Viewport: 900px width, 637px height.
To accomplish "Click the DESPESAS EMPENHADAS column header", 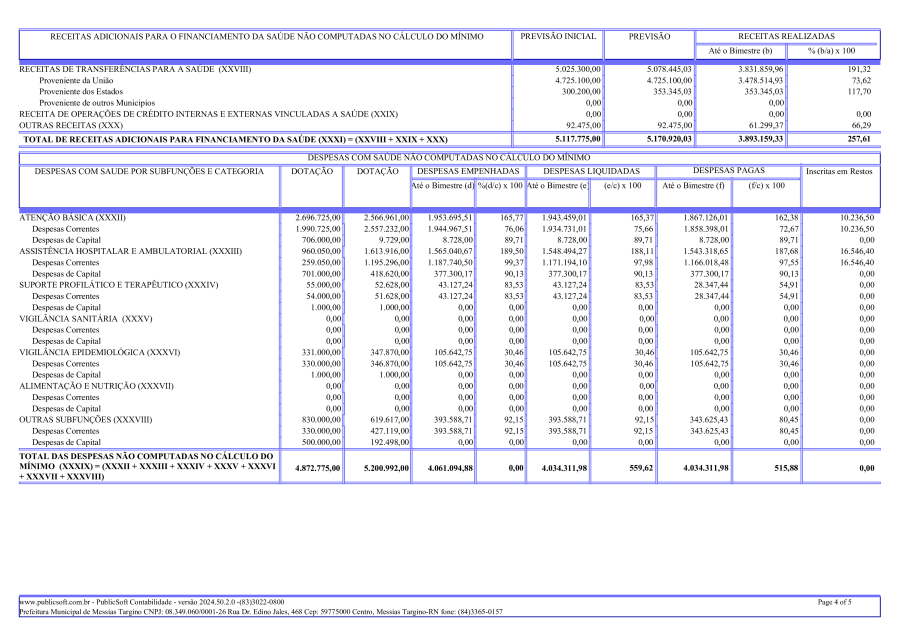I will pyautogui.click(x=467, y=172).
